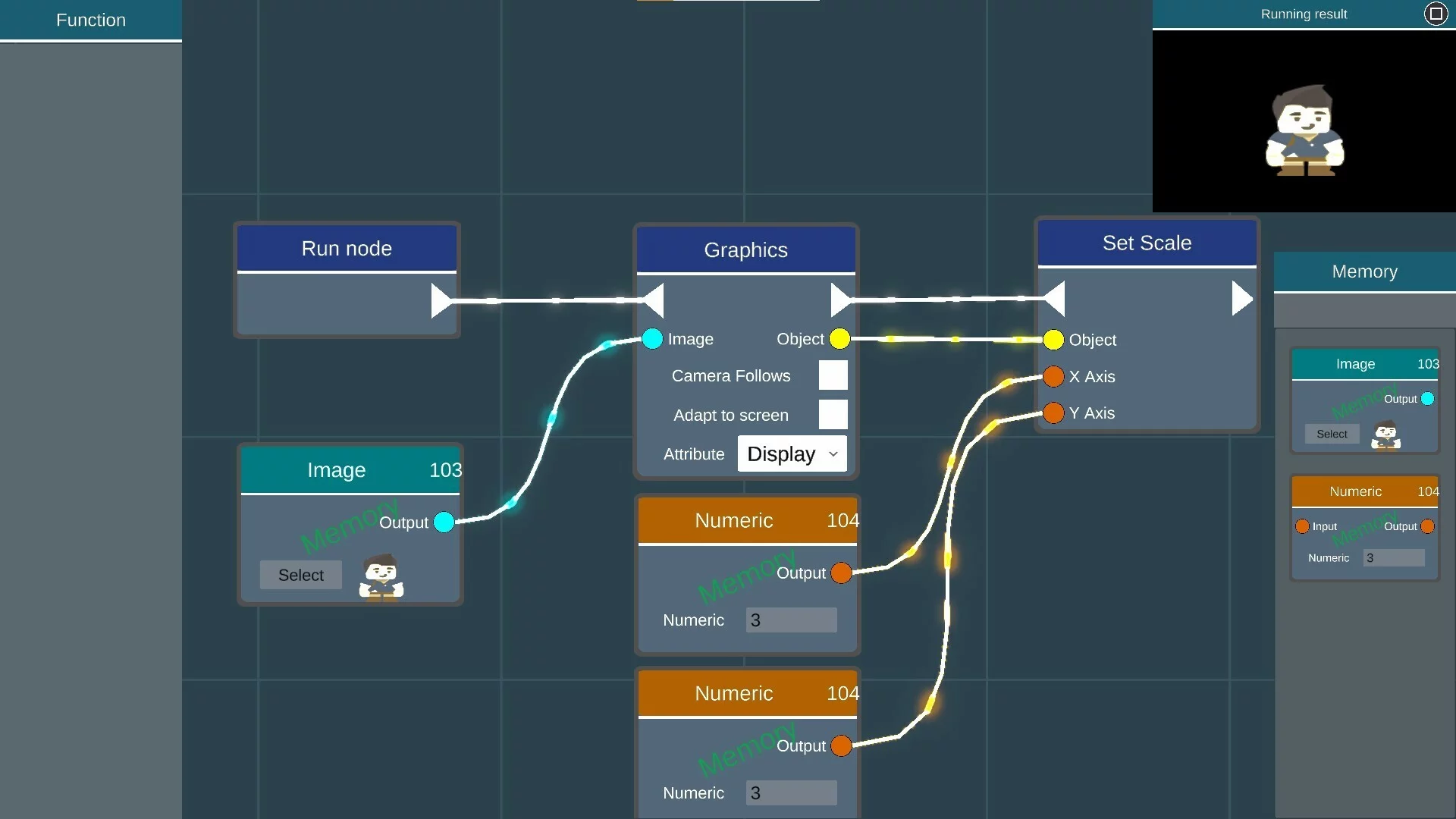Click Select button on canvas Image node

pyautogui.click(x=300, y=575)
